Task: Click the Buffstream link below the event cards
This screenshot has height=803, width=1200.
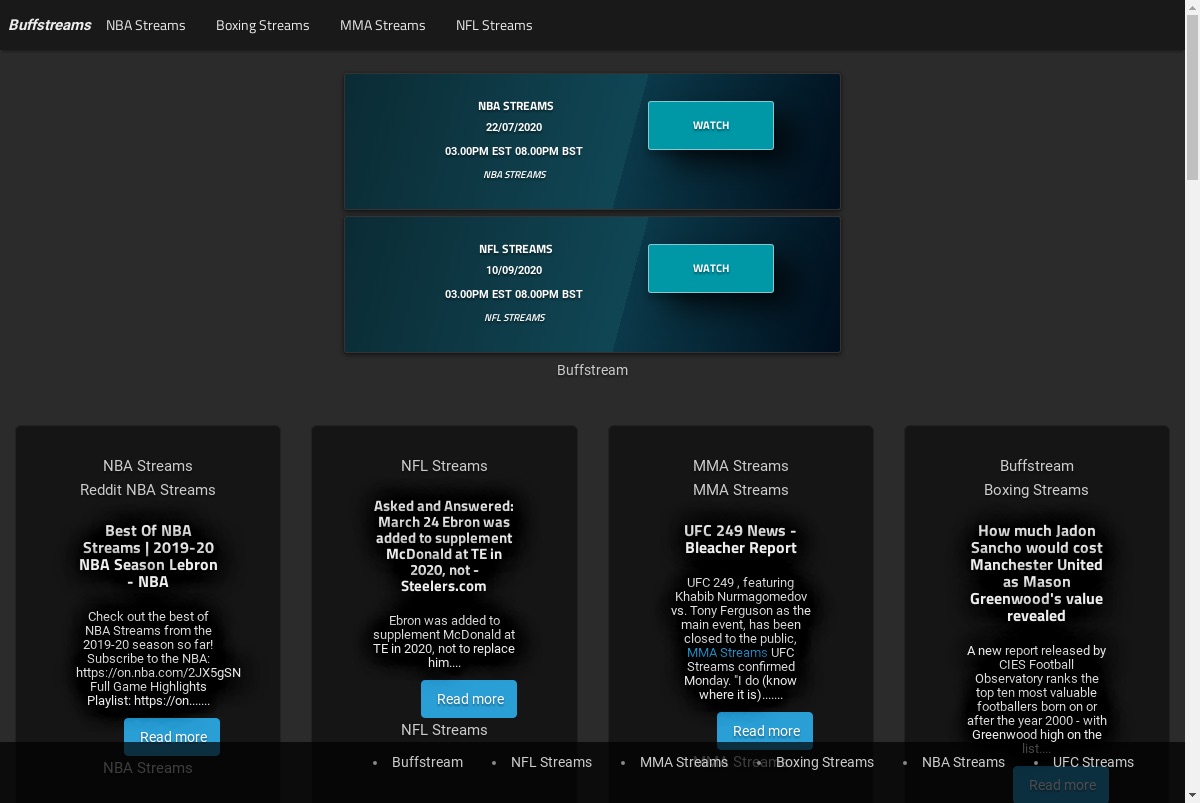Action: (592, 370)
